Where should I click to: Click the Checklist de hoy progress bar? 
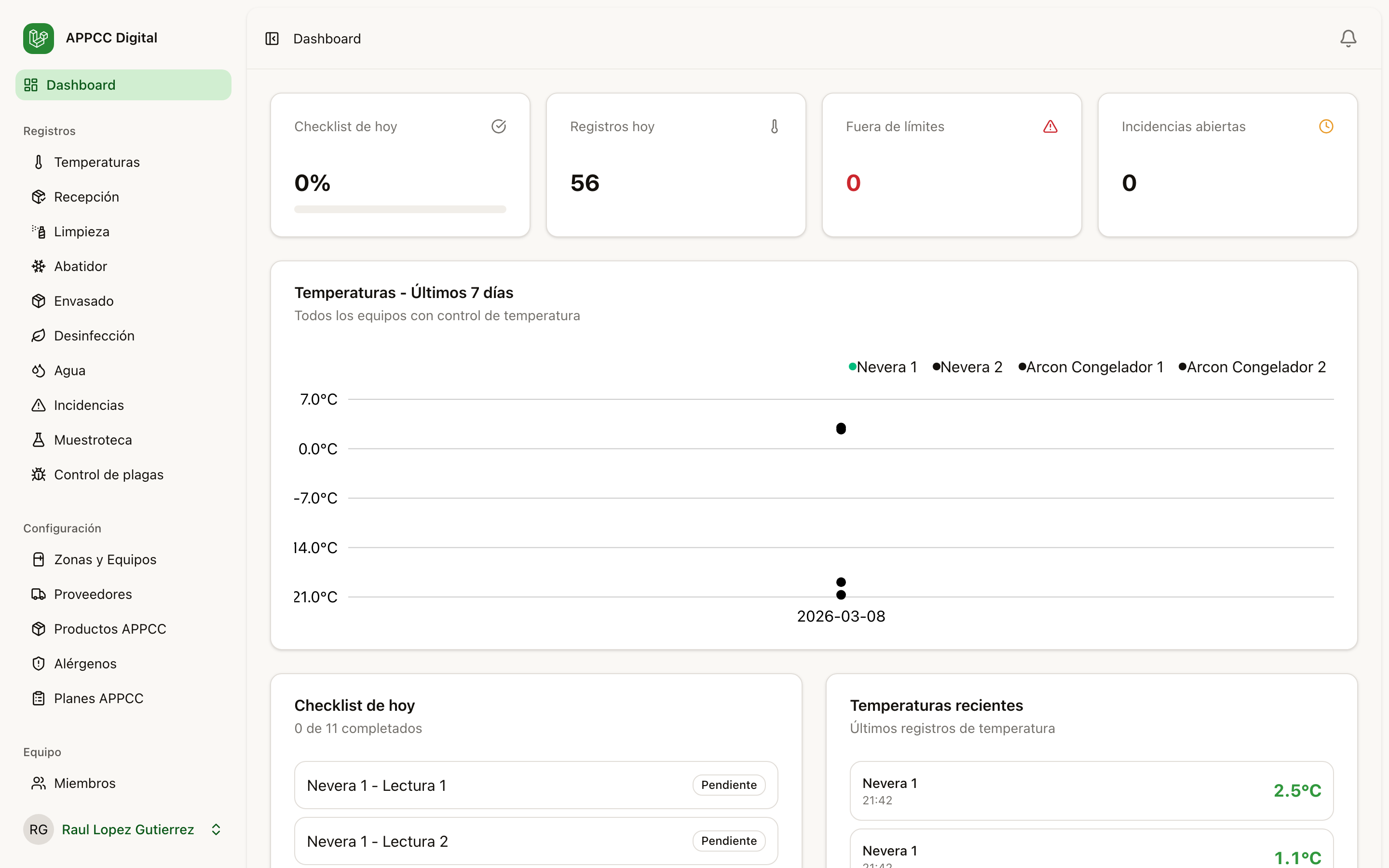coord(400,210)
